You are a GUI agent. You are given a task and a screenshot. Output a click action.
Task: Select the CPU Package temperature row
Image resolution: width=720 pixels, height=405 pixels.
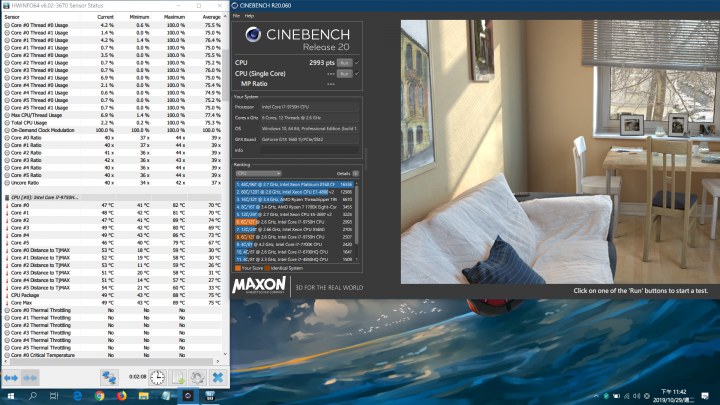112,295
